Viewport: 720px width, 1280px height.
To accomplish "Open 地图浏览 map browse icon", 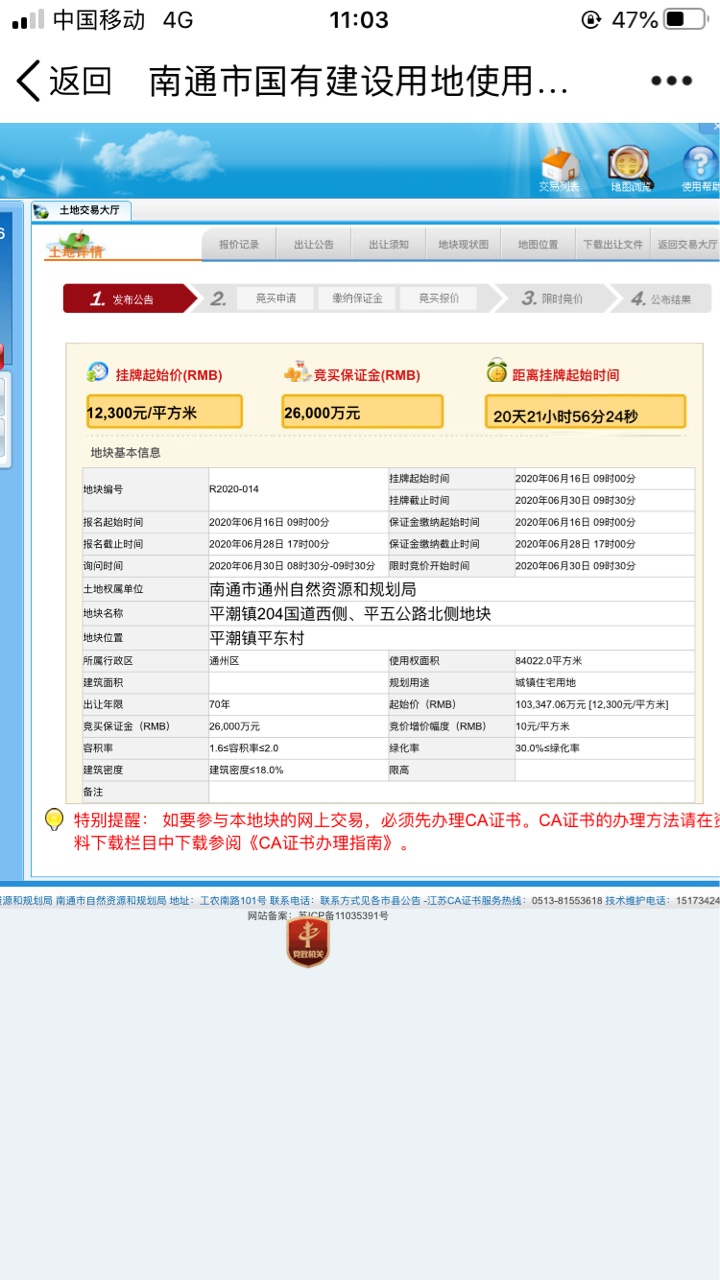I will [630, 166].
